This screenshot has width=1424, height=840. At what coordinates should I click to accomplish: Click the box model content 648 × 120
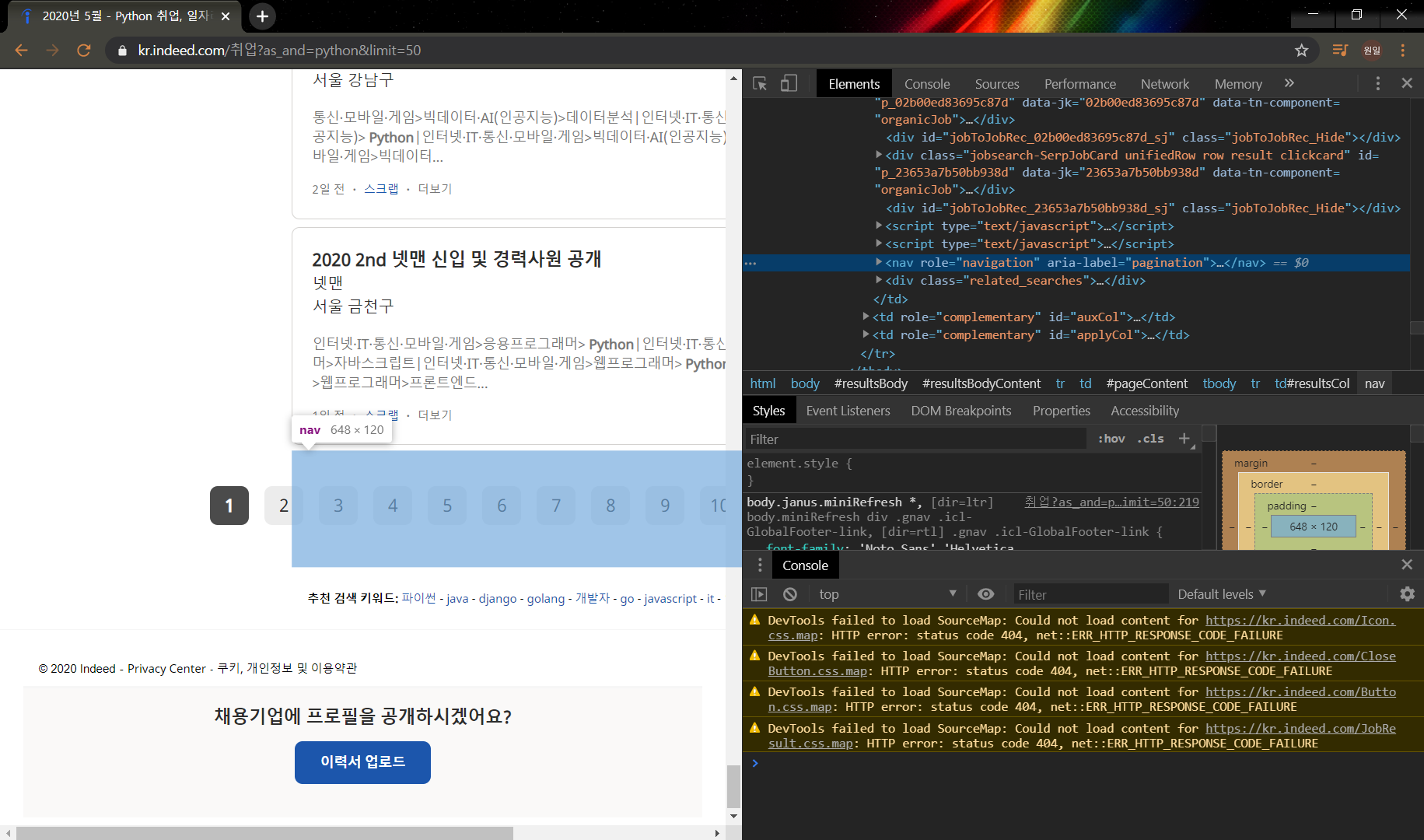point(1313,527)
